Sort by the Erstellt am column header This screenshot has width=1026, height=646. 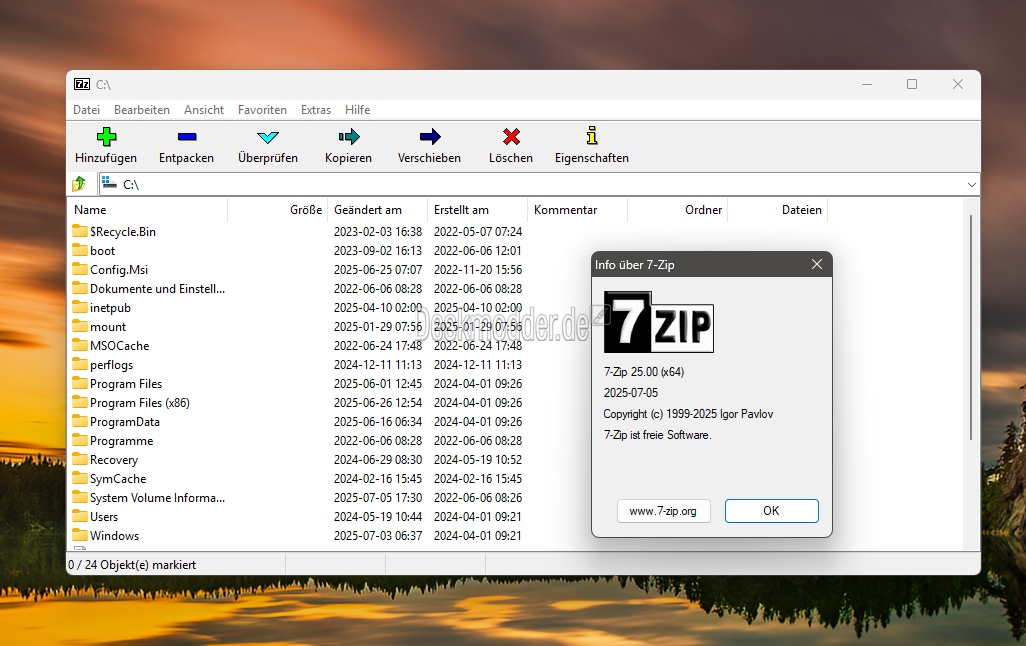pyautogui.click(x=478, y=210)
